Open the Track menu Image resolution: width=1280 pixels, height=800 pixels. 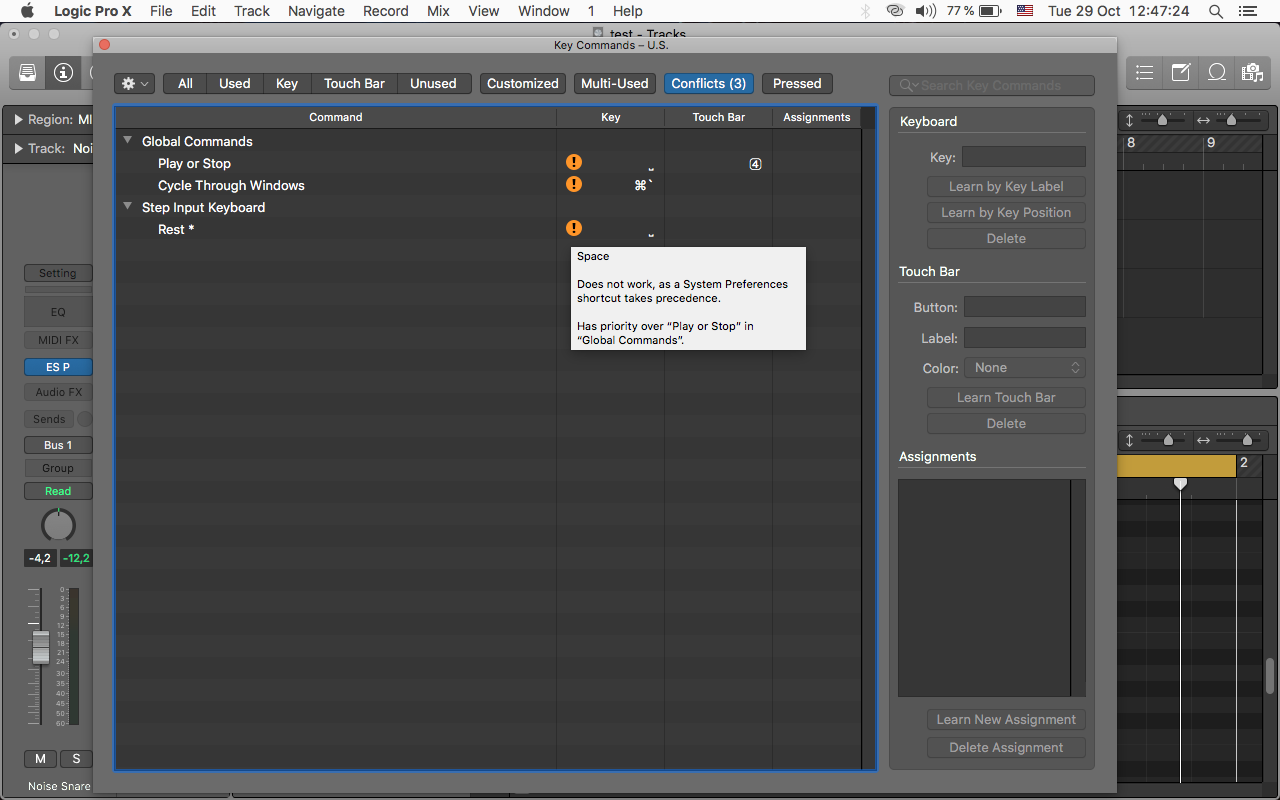click(x=252, y=11)
